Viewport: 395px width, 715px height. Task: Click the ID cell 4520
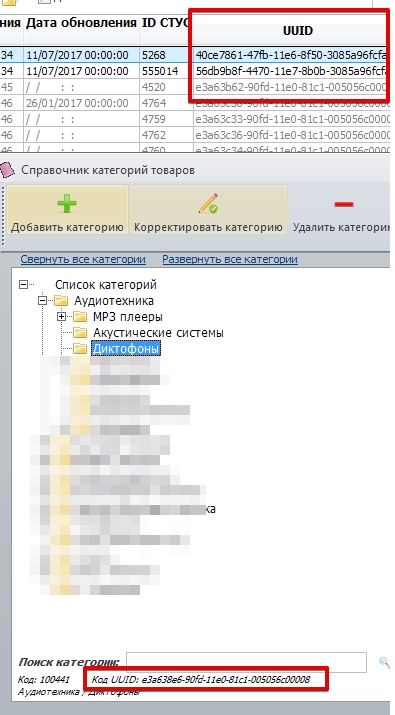click(x=165, y=87)
